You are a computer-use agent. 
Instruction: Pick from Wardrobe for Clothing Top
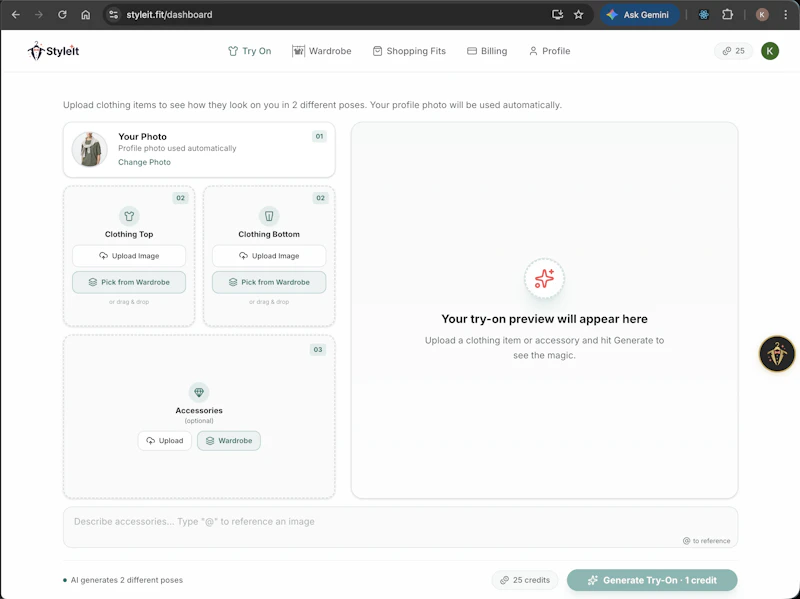click(x=129, y=282)
